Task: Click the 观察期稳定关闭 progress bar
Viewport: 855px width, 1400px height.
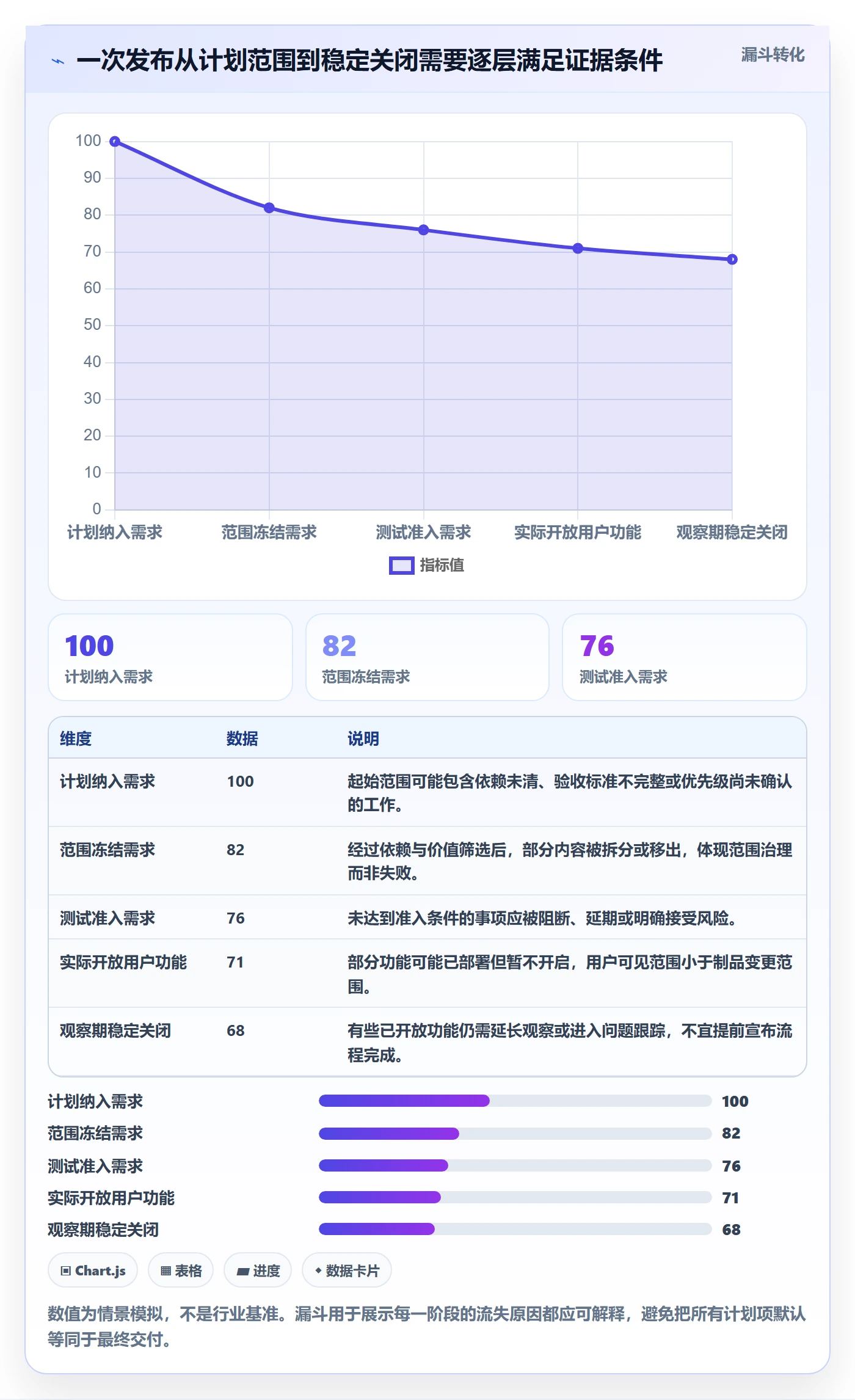Action: 515,1229
